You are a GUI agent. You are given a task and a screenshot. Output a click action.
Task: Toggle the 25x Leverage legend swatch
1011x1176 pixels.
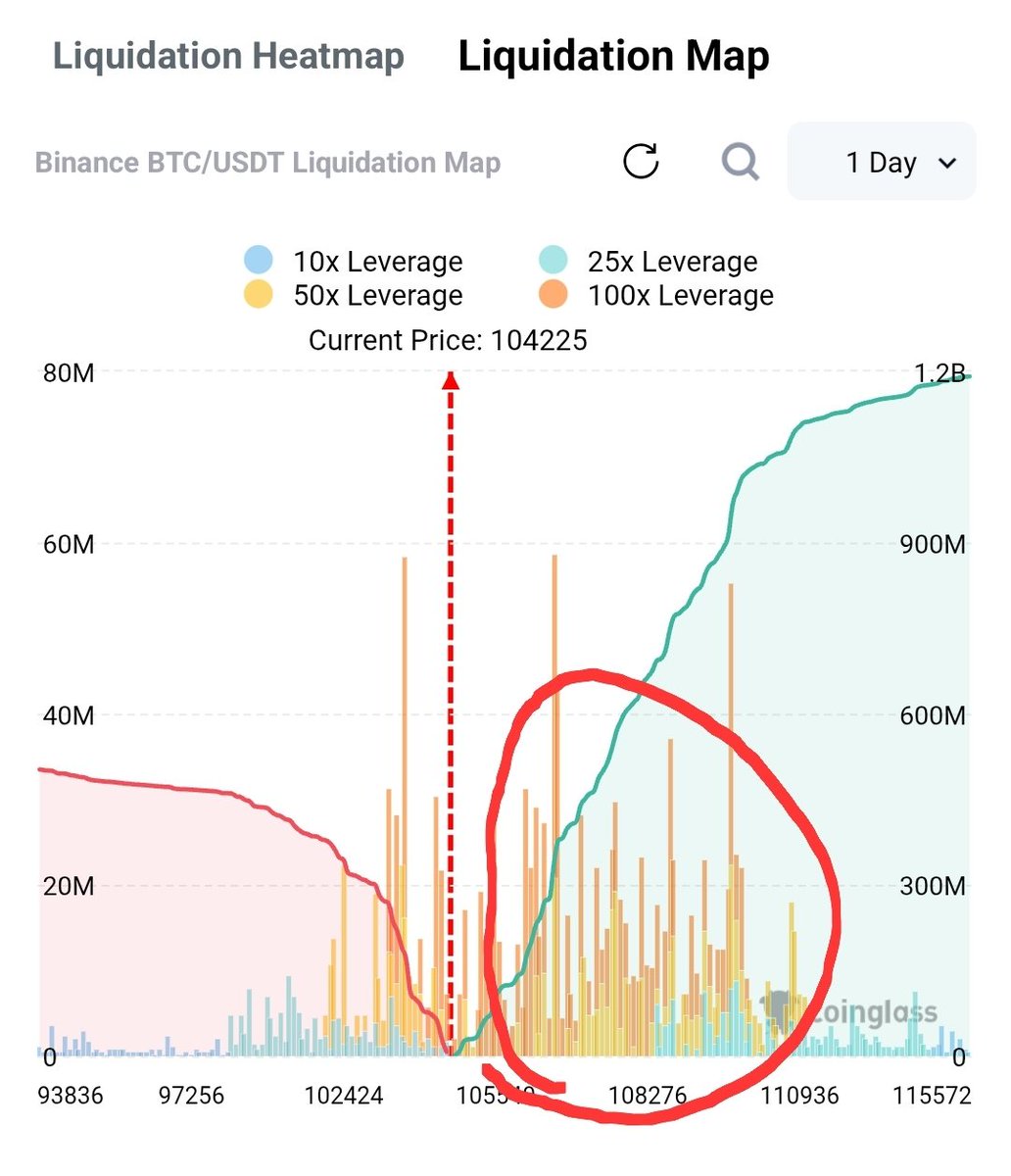tap(554, 262)
